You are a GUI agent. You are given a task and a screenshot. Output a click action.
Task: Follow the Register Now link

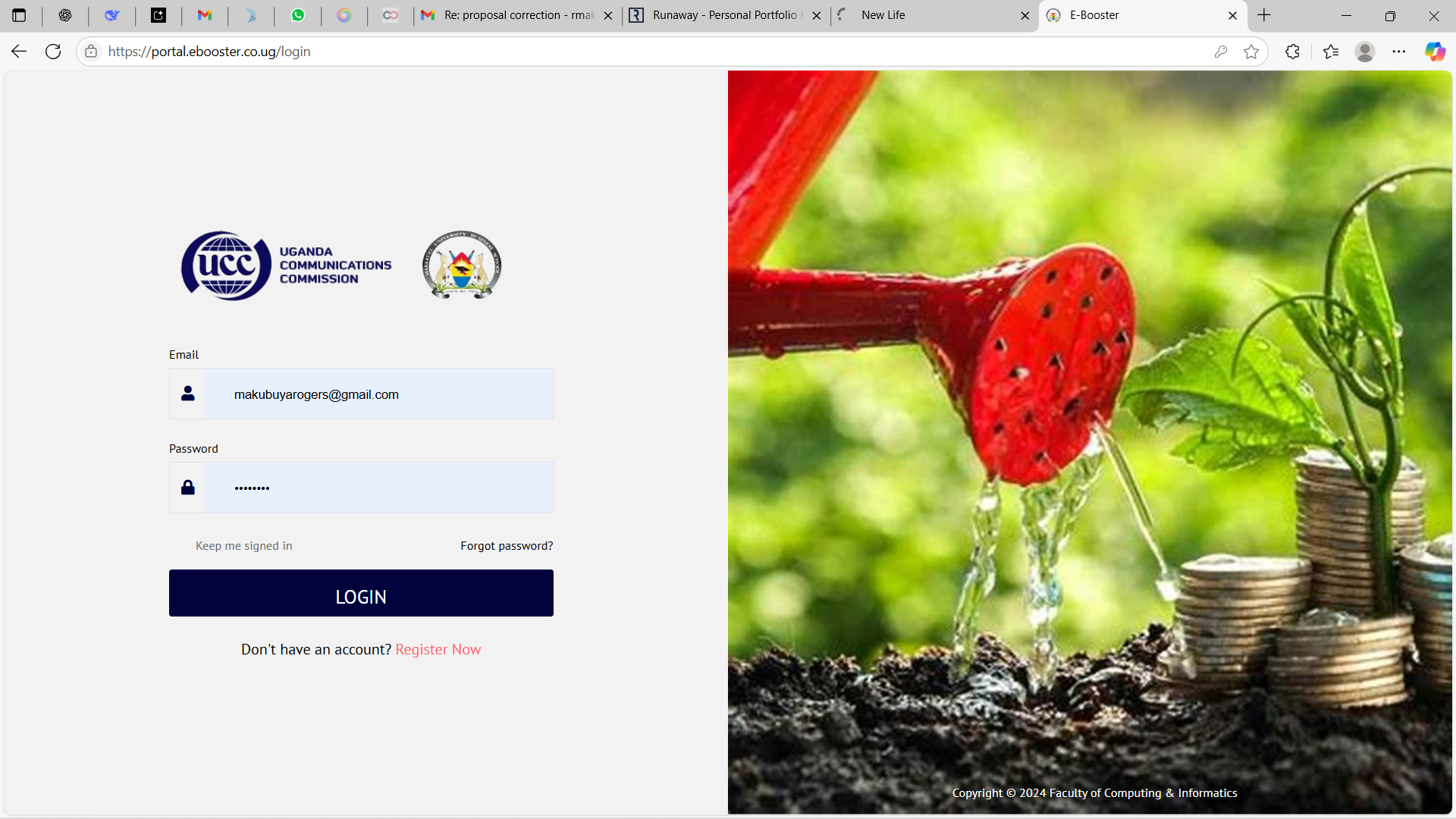pyautogui.click(x=438, y=650)
